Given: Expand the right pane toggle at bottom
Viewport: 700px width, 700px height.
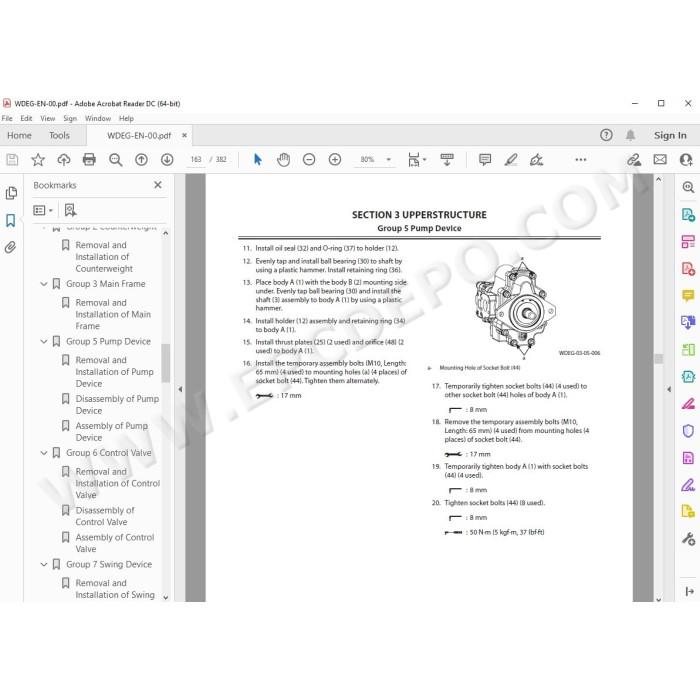Looking at the screenshot, I should pyautogui.click(x=689, y=592).
